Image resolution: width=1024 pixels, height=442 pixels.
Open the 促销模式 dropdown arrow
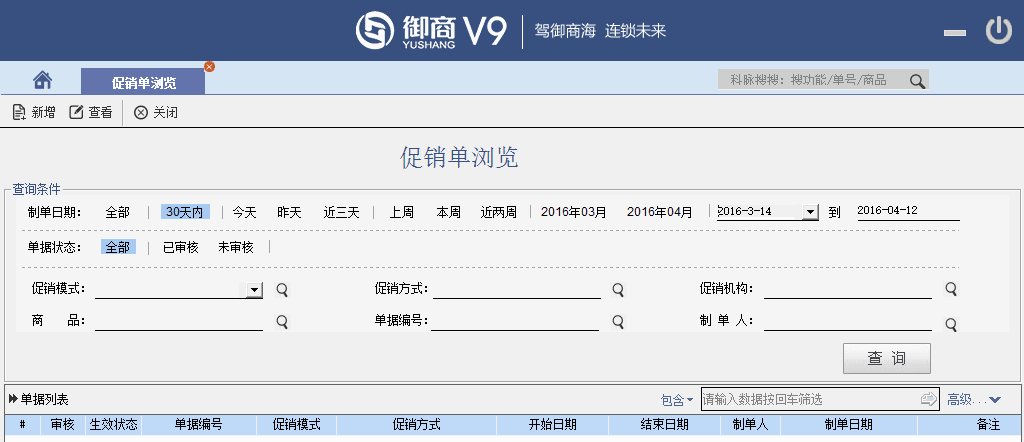[254, 290]
